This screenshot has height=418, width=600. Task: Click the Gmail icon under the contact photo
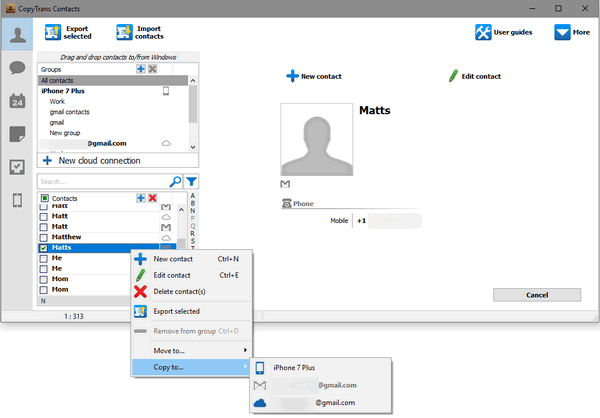pos(285,184)
